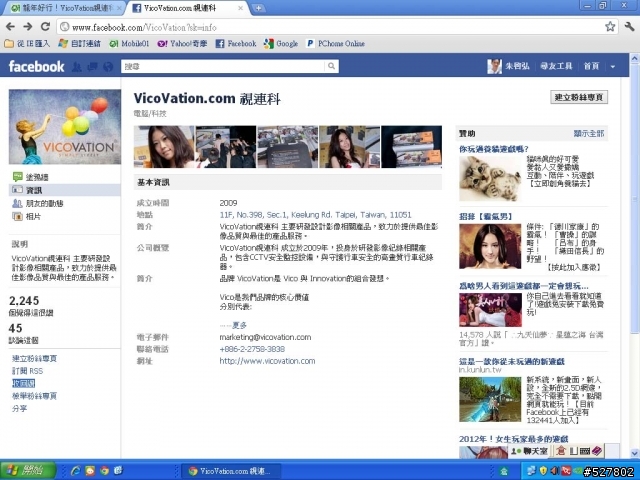640x480 pixels.
Task: Click the in.kunlun.tw new game ad title
Action: click(x=511, y=361)
